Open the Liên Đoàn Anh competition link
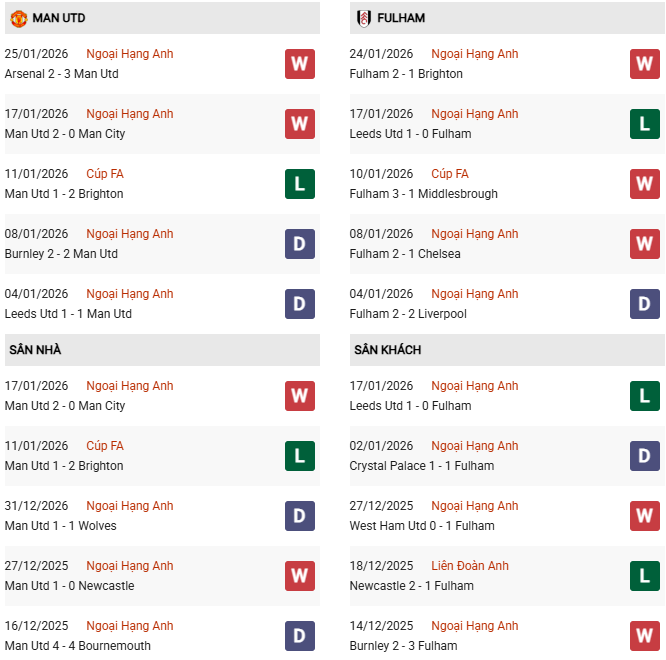 pyautogui.click(x=470, y=566)
